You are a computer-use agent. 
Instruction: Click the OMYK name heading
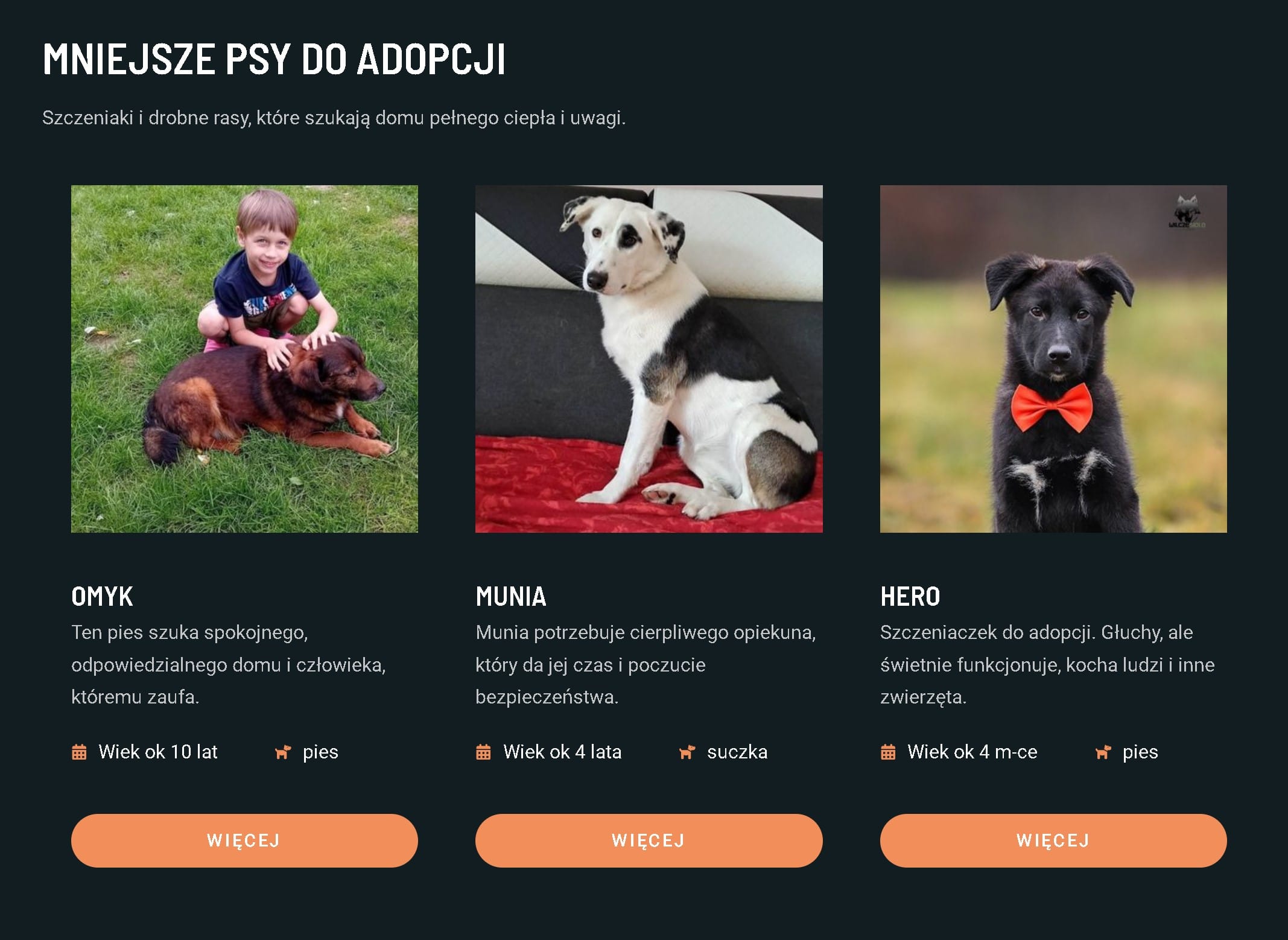tap(102, 597)
